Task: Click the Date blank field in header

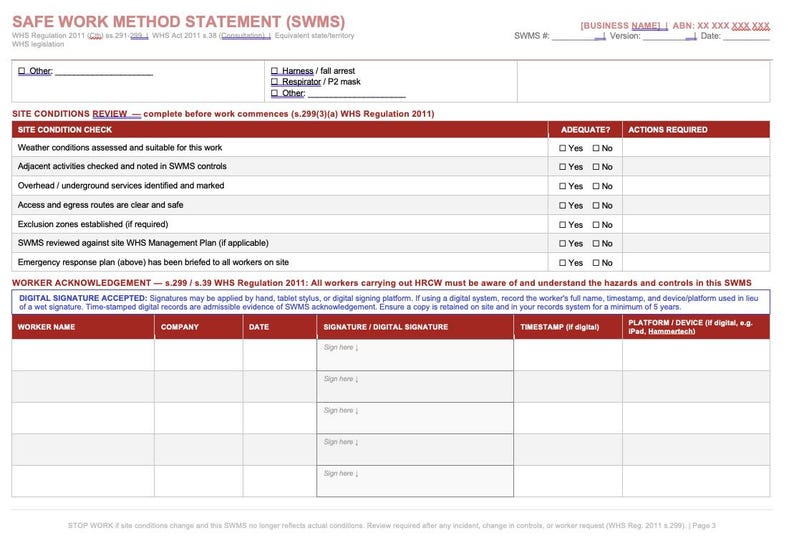Action: click(746, 36)
